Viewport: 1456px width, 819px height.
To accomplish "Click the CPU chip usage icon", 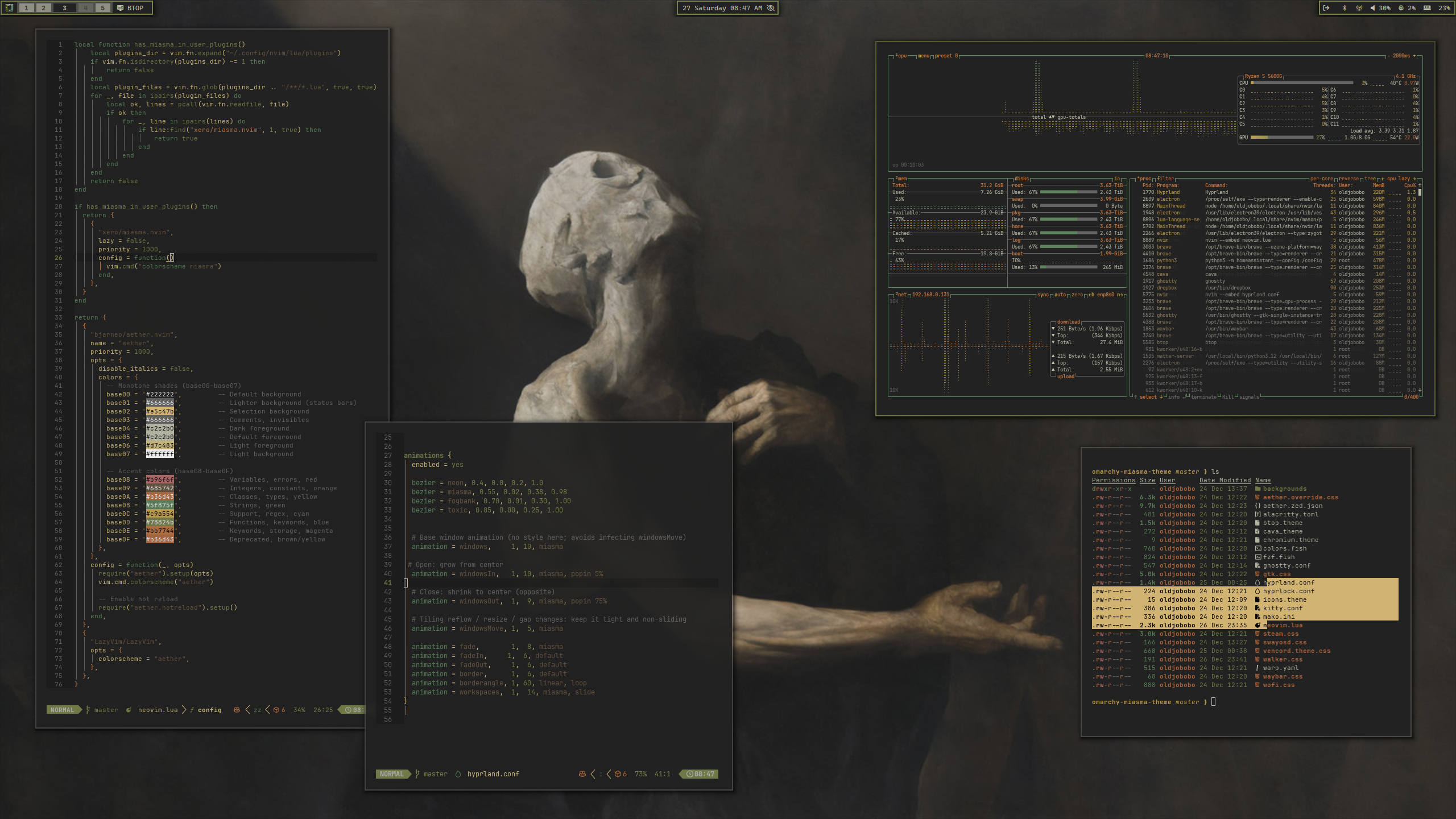I will (x=1400, y=8).
